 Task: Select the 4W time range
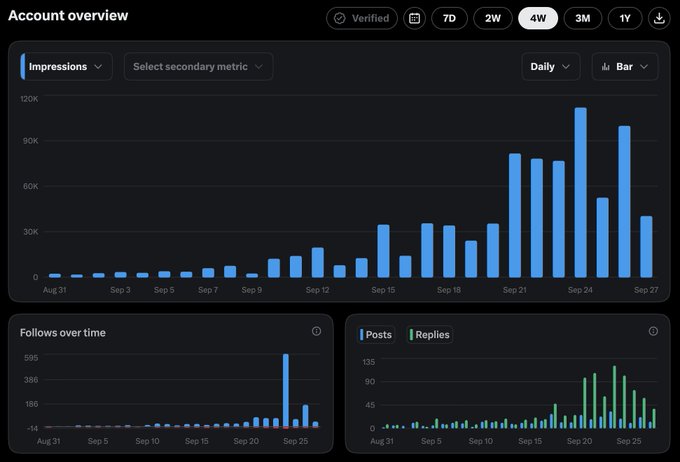coord(538,18)
